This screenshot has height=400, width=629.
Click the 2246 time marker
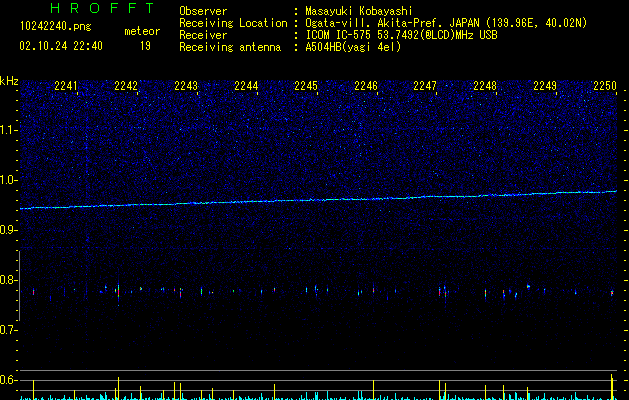[366, 86]
